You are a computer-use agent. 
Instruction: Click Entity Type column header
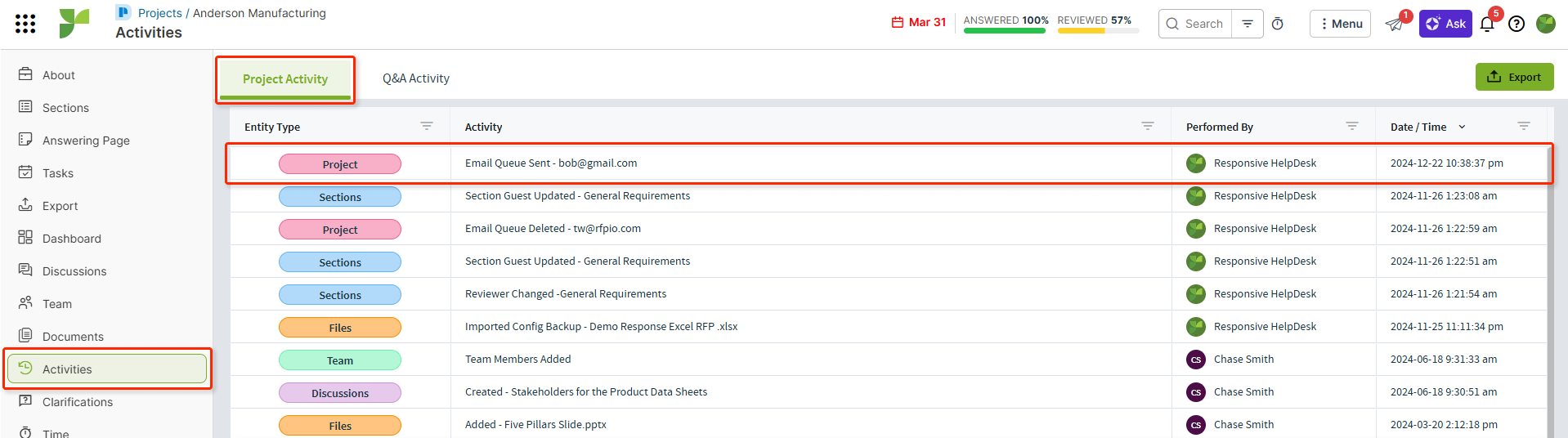272,127
